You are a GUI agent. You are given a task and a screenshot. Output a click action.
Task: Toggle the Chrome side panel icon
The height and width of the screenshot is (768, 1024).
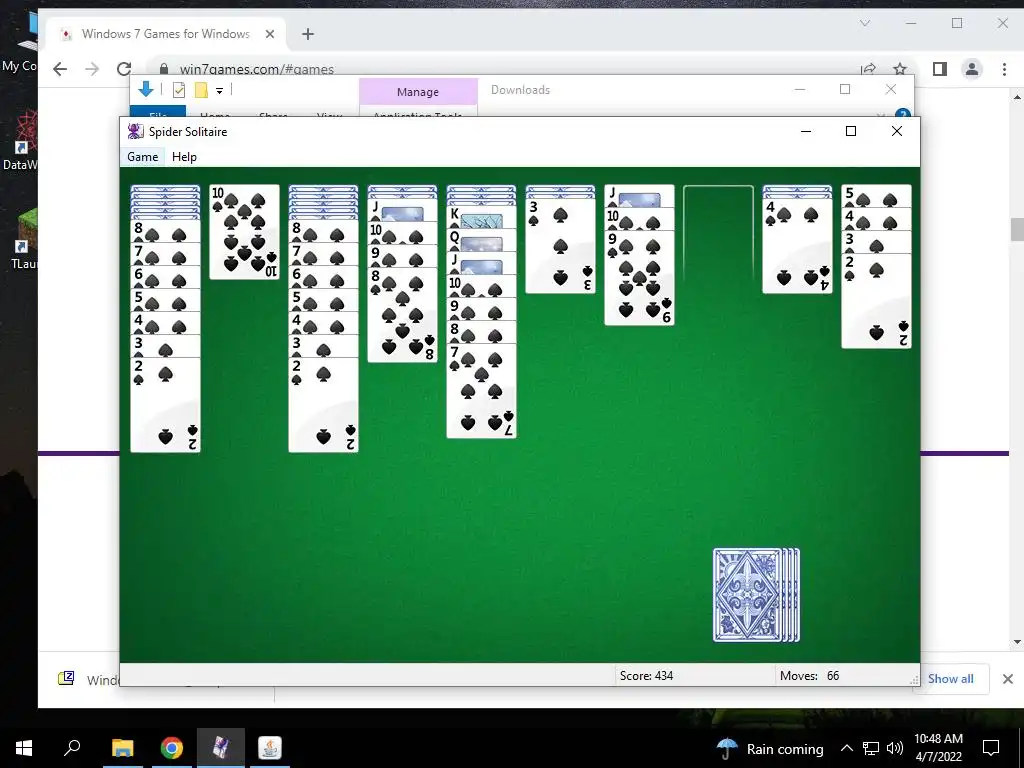[x=940, y=69]
